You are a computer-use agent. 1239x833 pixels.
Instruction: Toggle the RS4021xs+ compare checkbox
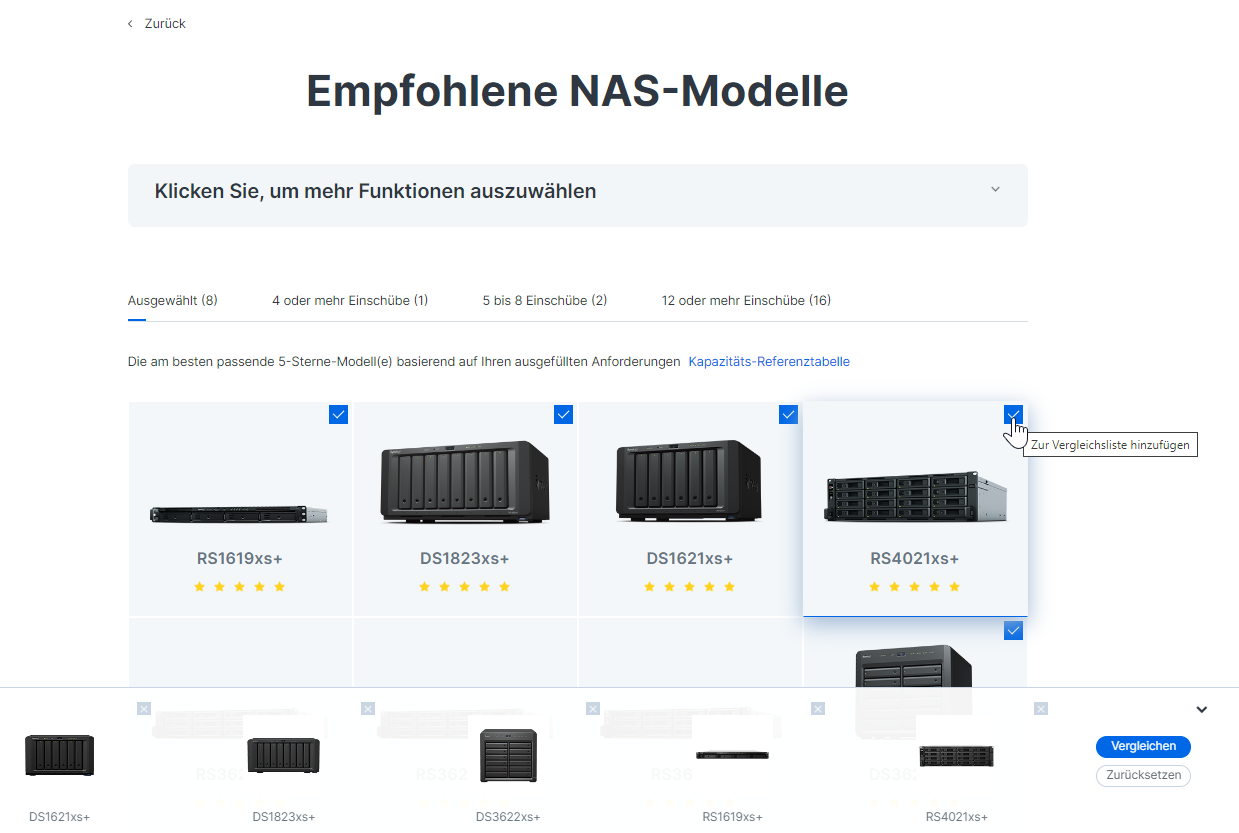click(1013, 414)
